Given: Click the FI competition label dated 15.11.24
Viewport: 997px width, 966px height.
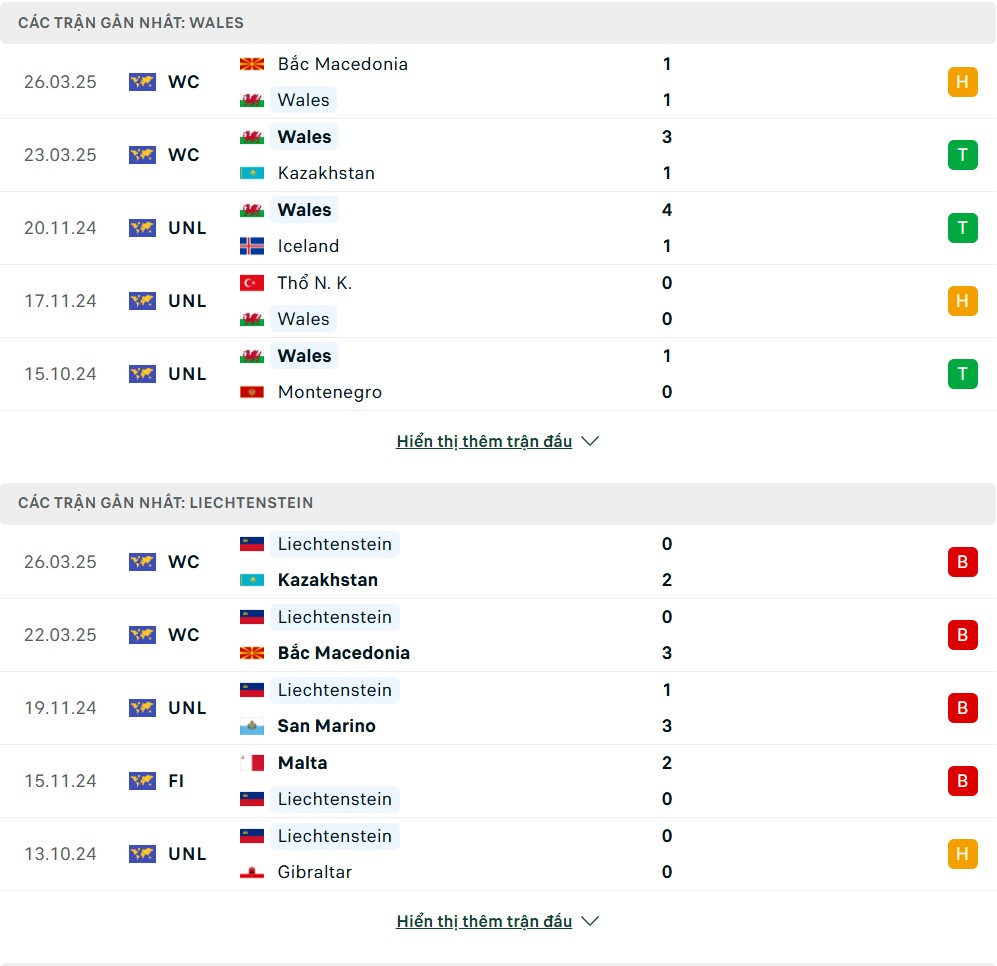Looking at the screenshot, I should (176, 782).
